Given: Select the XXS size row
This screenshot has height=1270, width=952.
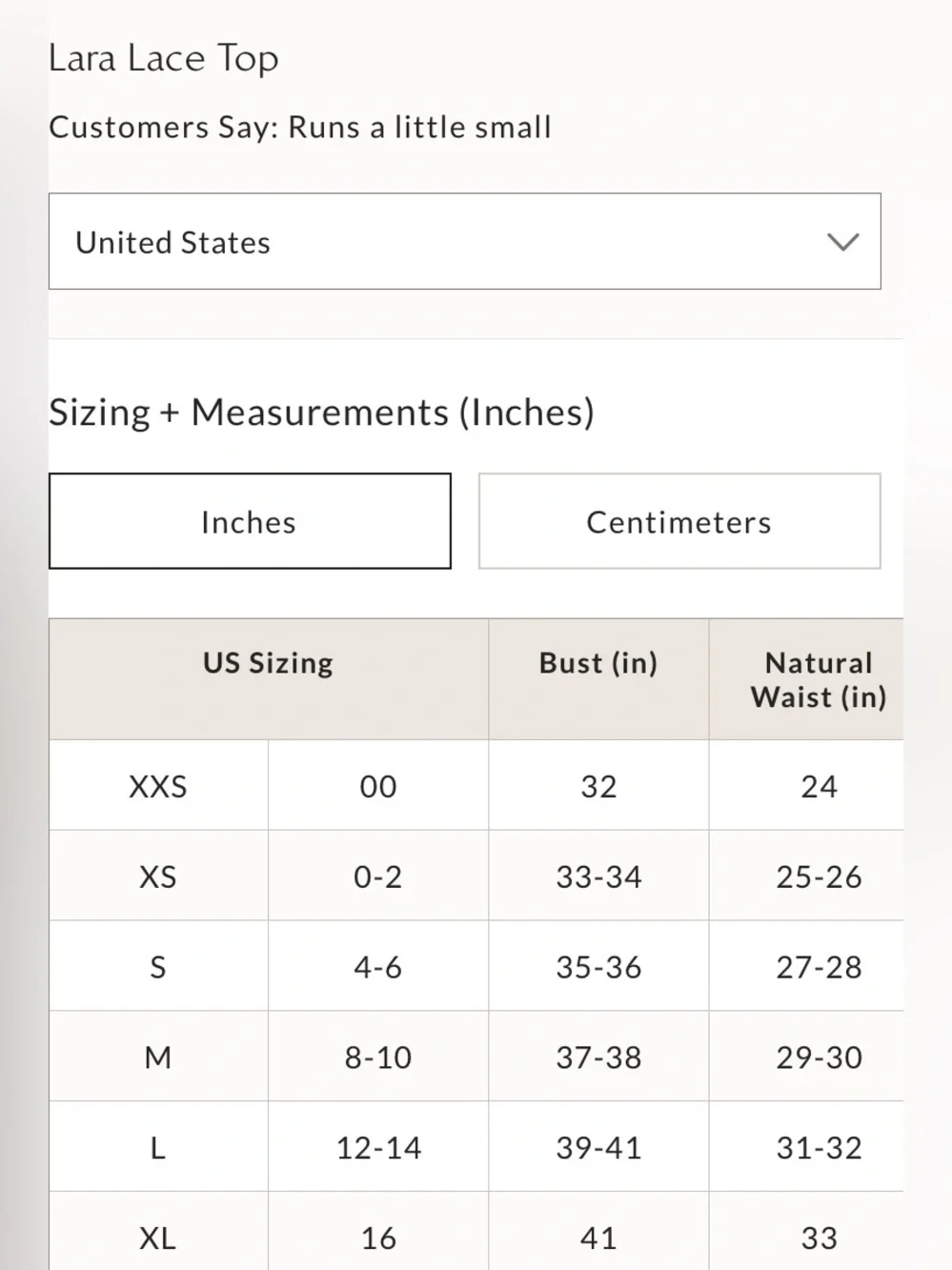Looking at the screenshot, I should pos(476,786).
